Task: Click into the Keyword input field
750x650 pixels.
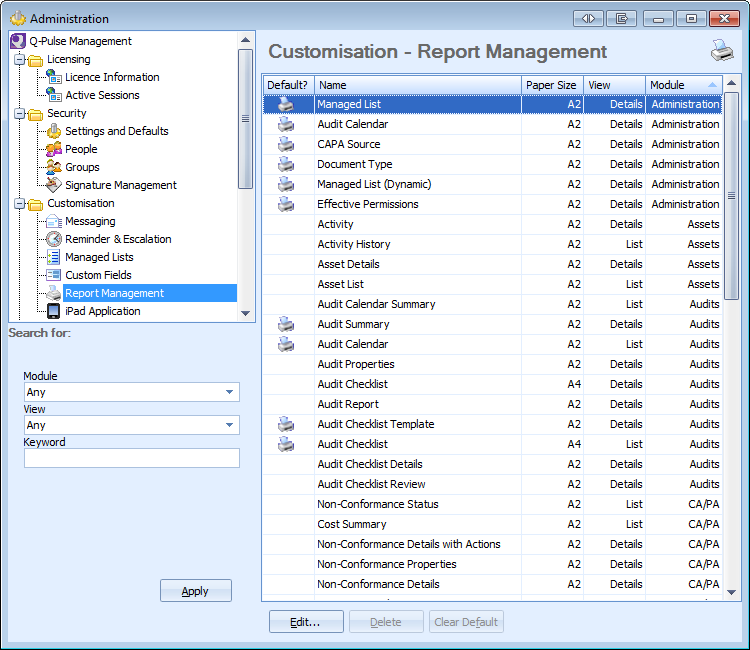Action: [132, 458]
